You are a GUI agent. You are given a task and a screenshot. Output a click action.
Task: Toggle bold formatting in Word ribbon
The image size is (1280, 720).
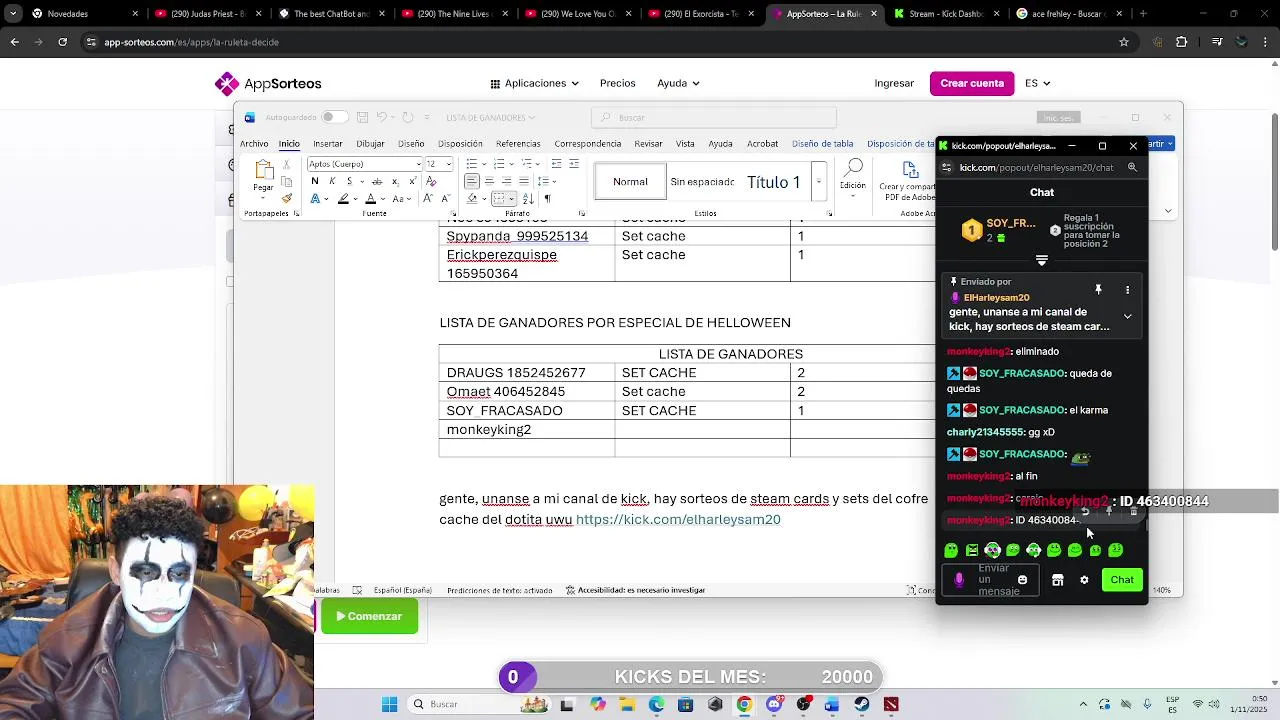(x=315, y=181)
